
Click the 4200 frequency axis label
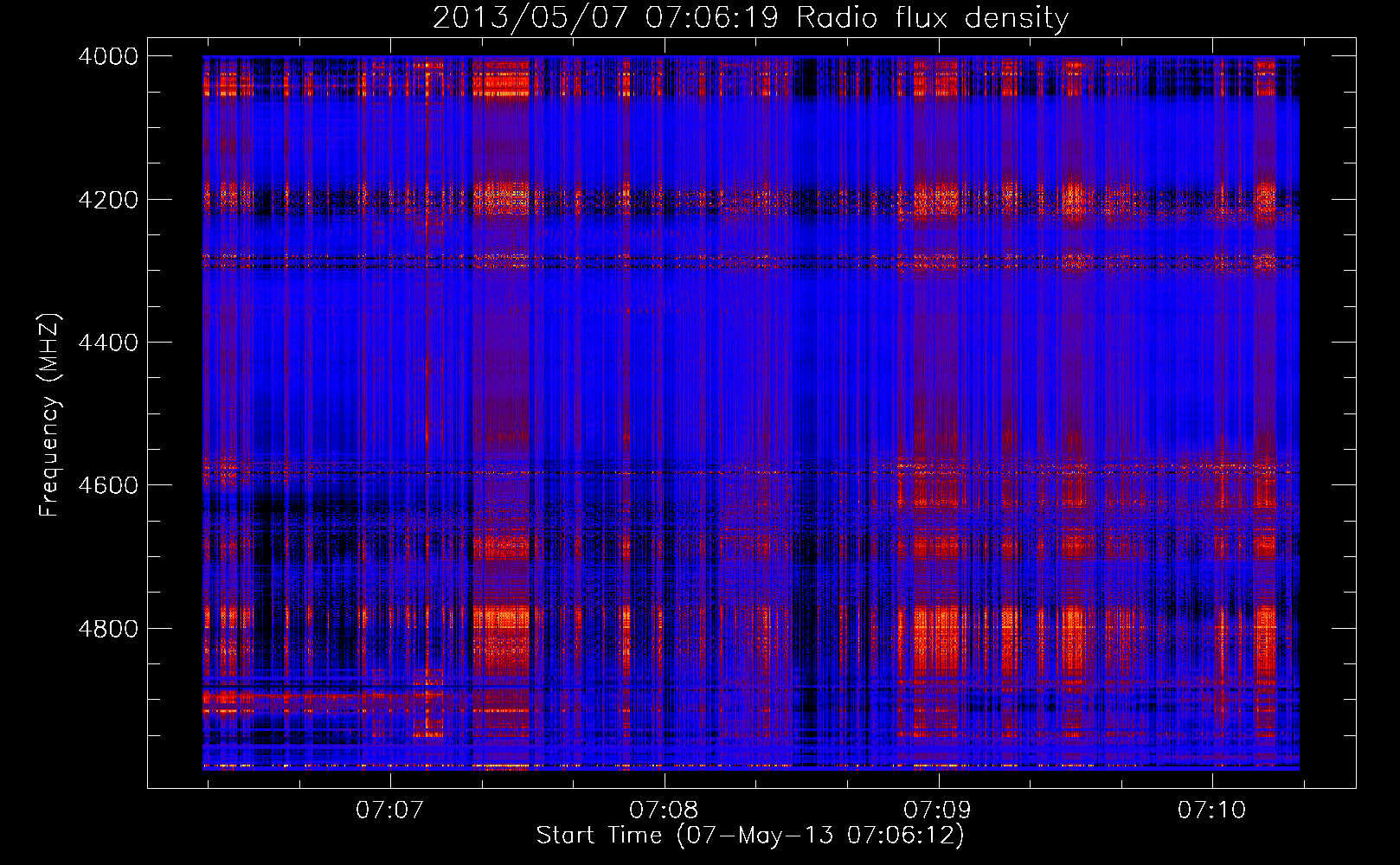click(x=108, y=200)
